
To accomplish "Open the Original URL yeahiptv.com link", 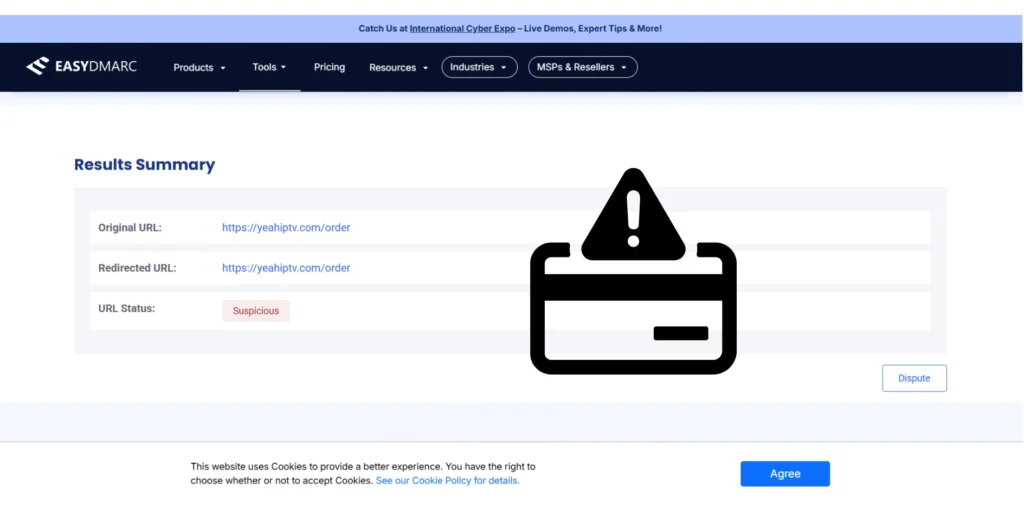I will 286,228.
